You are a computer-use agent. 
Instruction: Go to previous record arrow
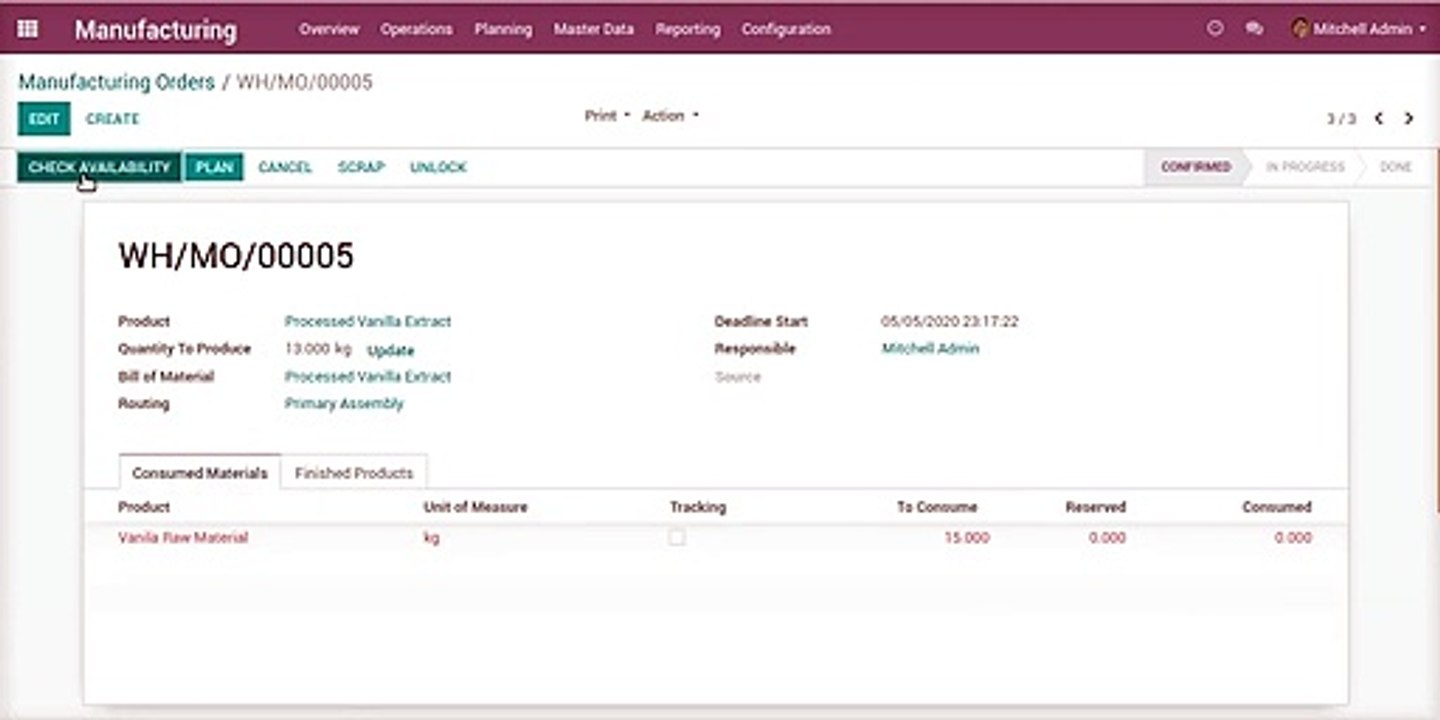[1378, 118]
